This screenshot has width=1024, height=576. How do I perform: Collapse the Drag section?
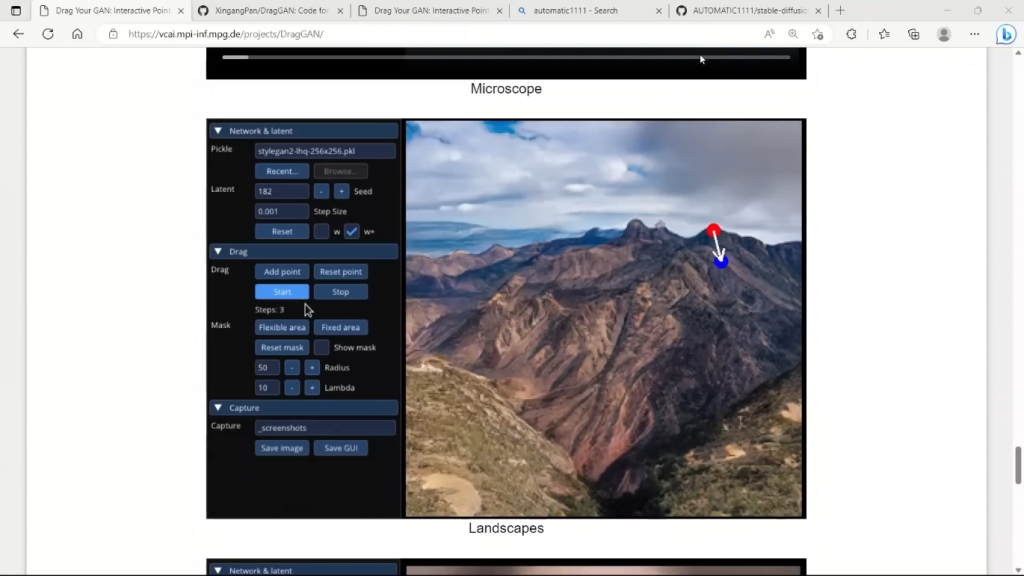[x=218, y=251]
